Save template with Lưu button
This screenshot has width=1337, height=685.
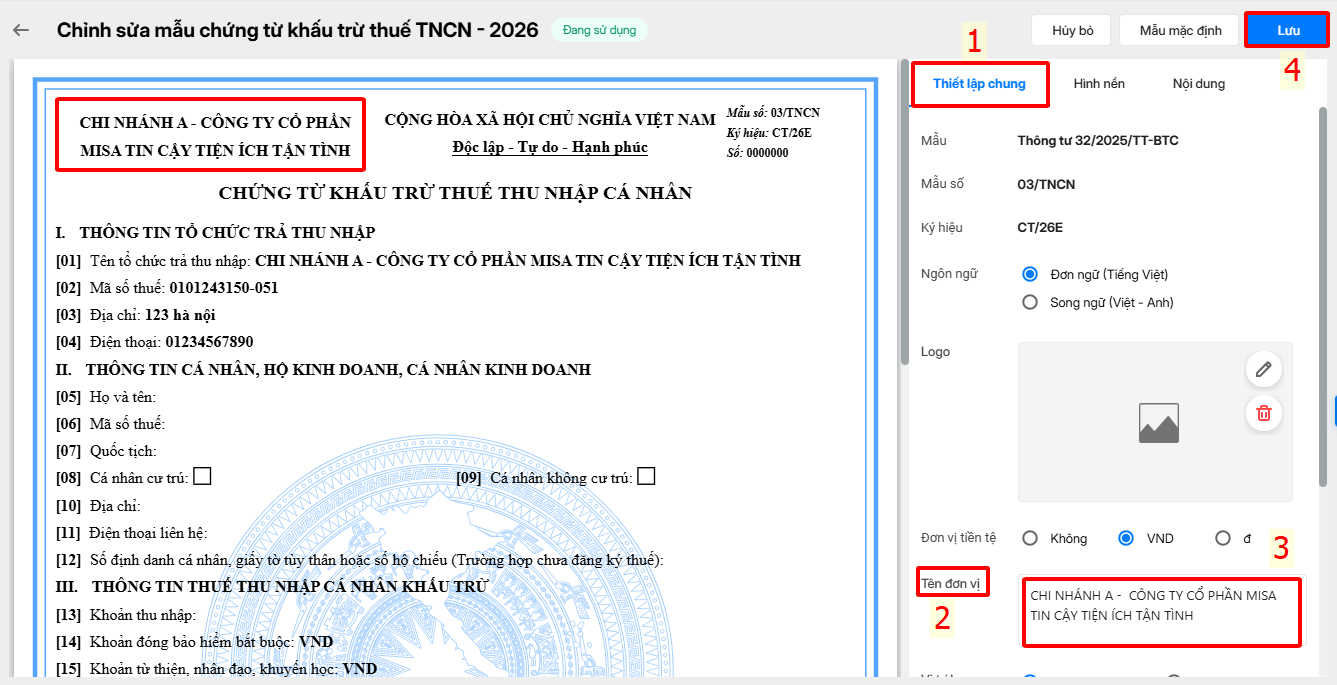click(1288, 30)
